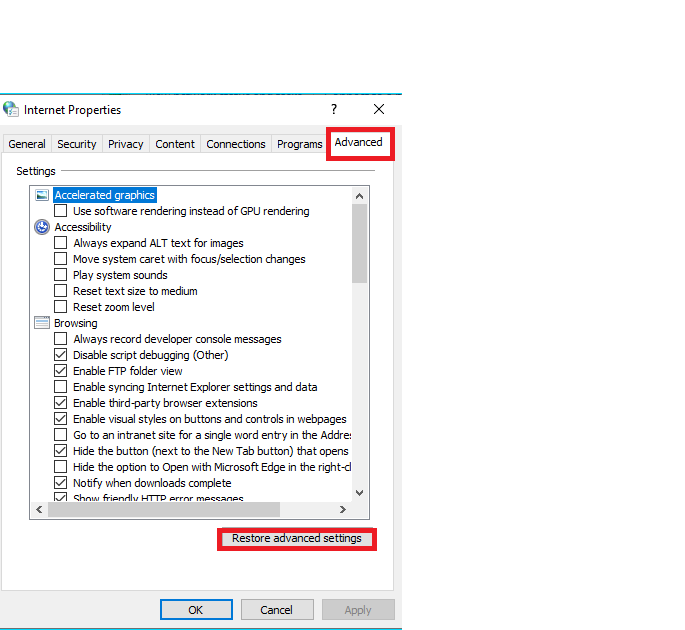Enable Use software rendering instead of GPU rendering
This screenshot has height=630, width=685.
pos(60,211)
